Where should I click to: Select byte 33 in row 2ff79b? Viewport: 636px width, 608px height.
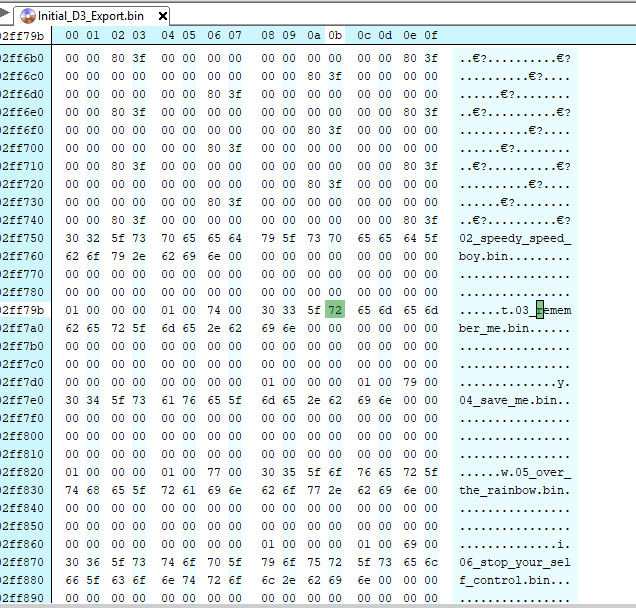click(x=289, y=310)
